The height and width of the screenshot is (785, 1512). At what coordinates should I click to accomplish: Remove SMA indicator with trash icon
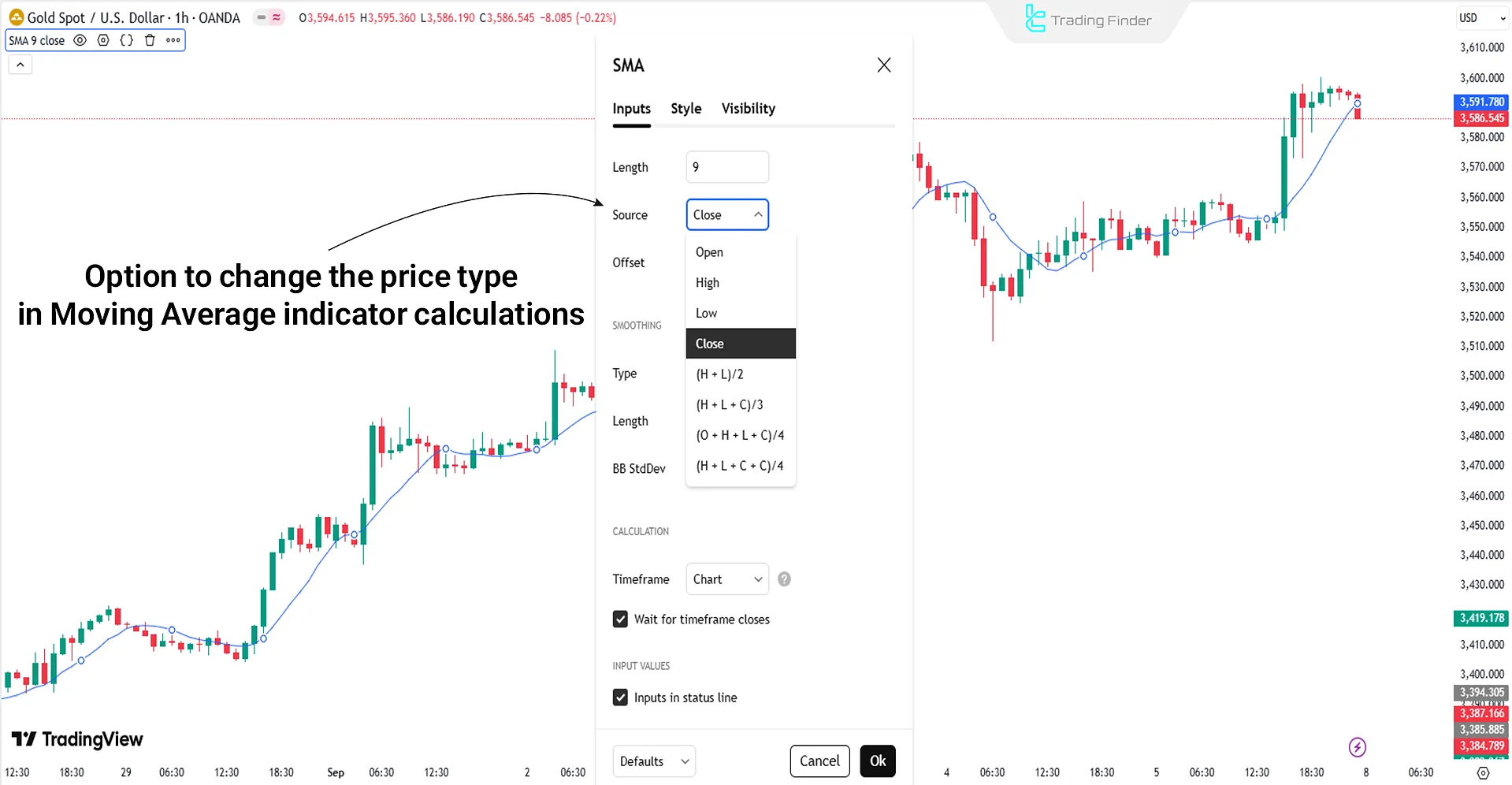[150, 40]
